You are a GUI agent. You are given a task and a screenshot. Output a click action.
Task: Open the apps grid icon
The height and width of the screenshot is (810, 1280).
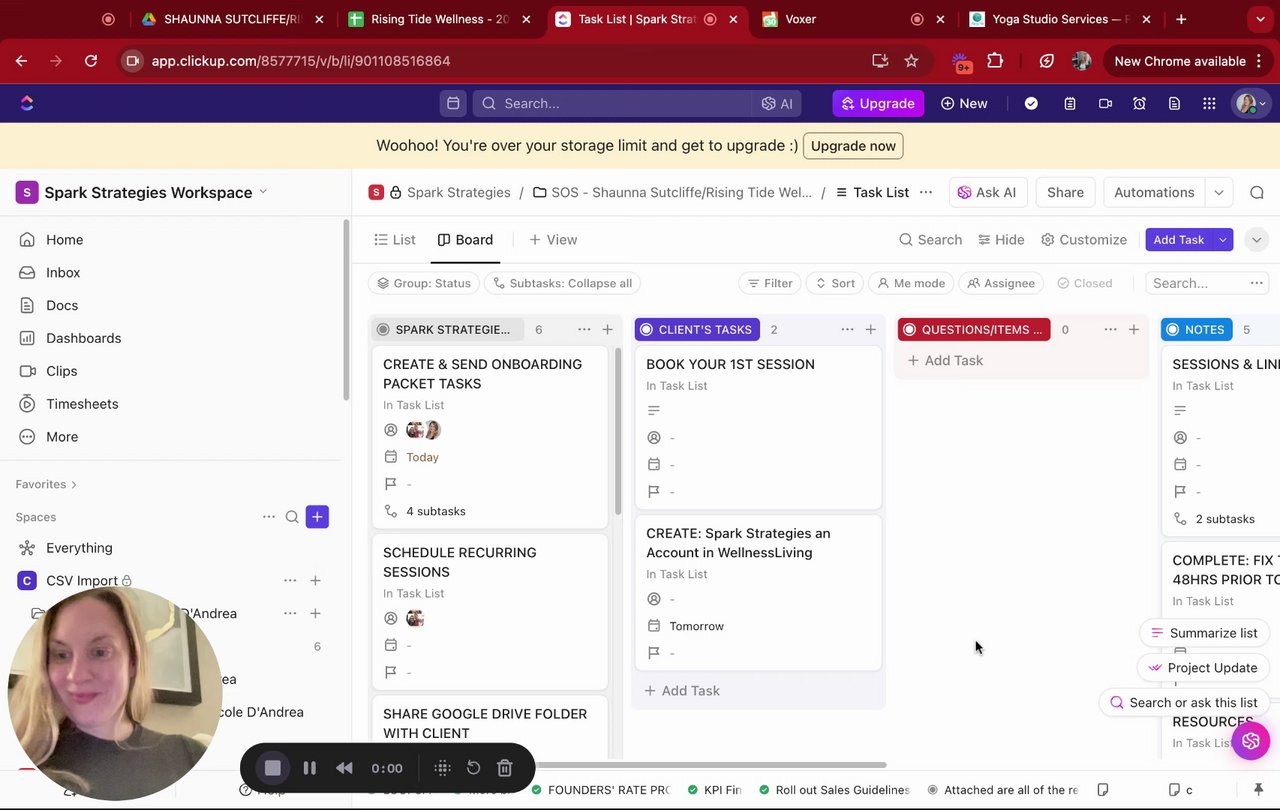tap(1209, 103)
